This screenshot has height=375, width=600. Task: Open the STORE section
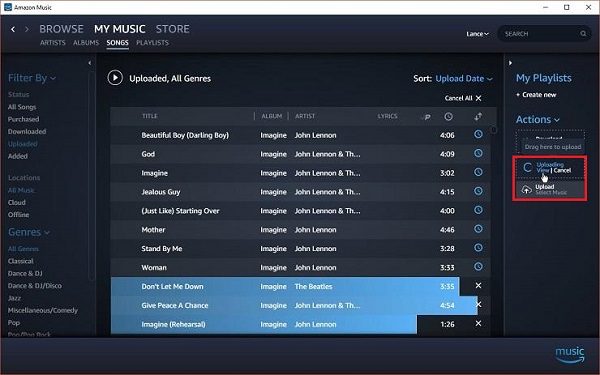tap(173, 29)
